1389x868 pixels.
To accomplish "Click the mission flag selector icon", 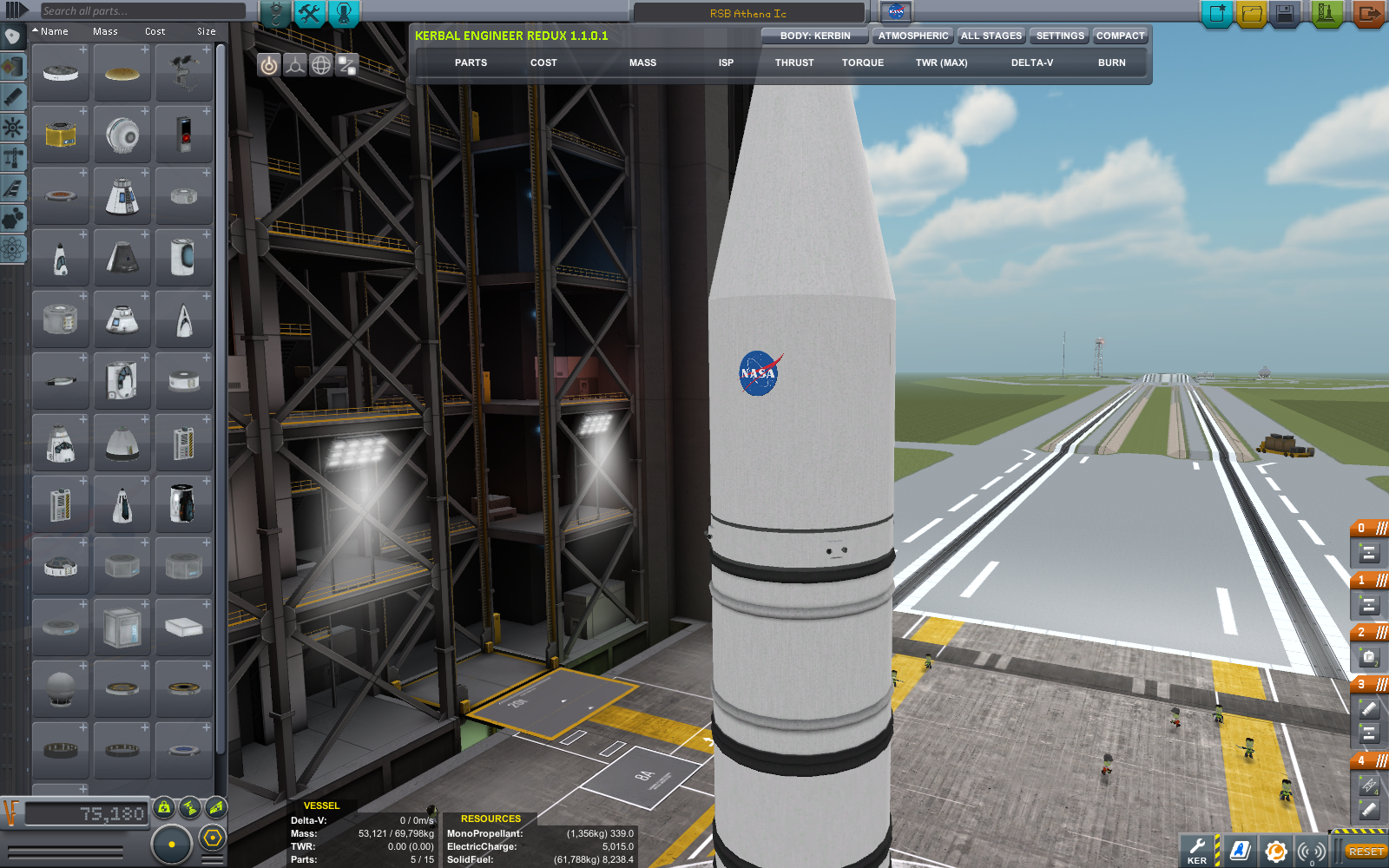I will coord(896,12).
